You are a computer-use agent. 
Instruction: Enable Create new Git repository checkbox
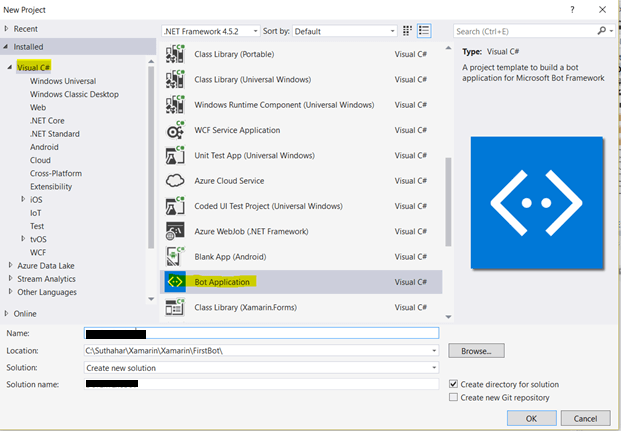(x=453, y=397)
